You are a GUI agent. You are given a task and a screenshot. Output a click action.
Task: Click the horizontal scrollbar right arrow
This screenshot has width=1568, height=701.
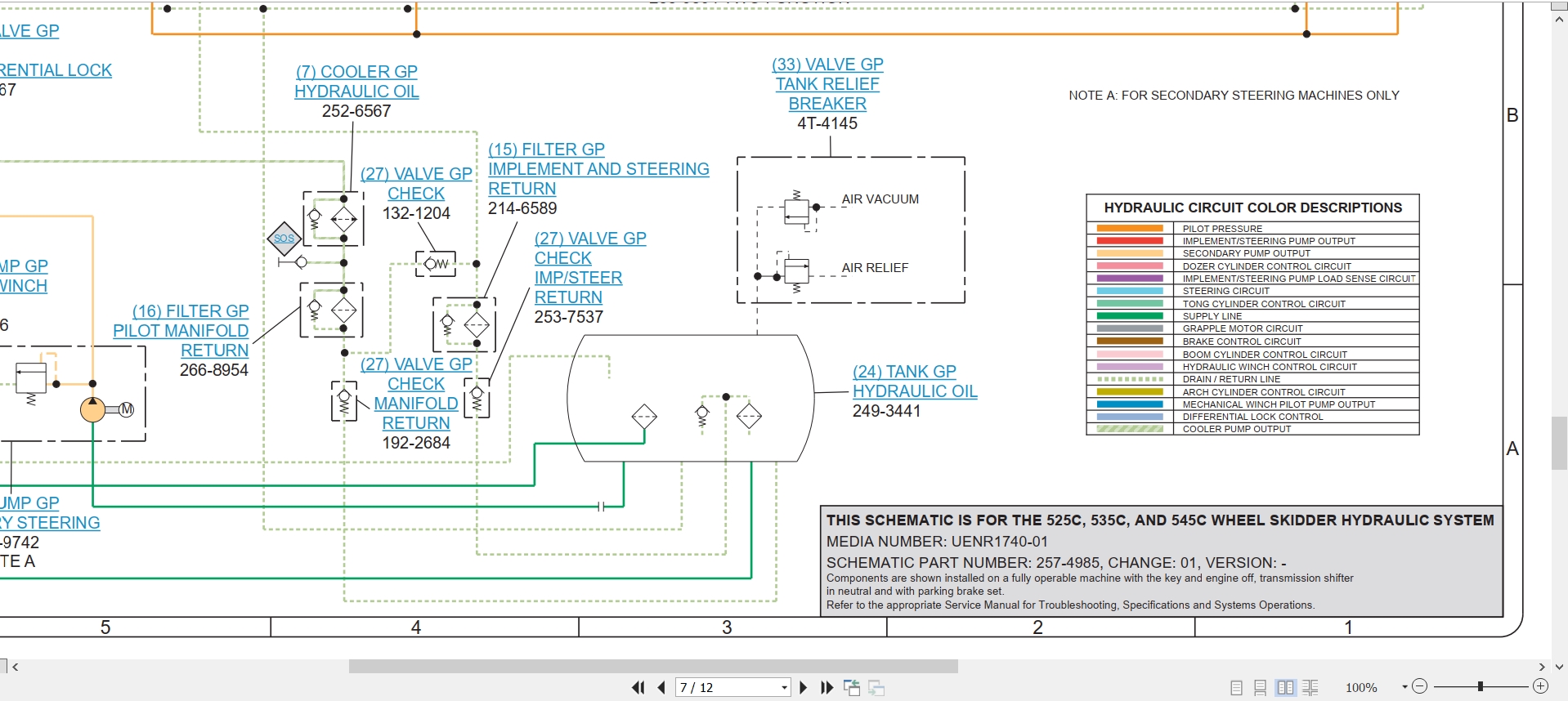[1542, 667]
